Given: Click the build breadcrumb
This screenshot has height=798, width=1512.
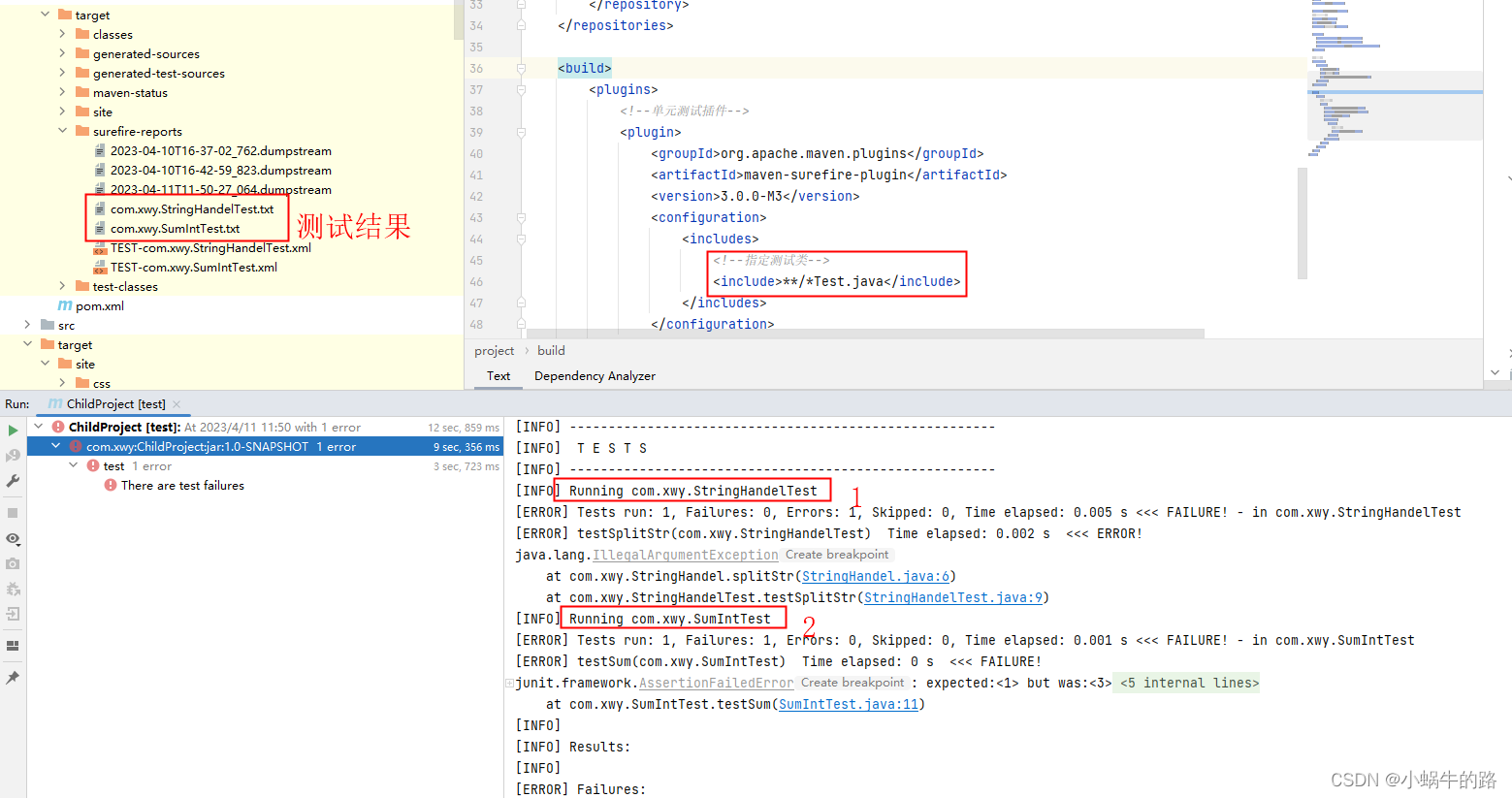Looking at the screenshot, I should pyautogui.click(x=551, y=351).
